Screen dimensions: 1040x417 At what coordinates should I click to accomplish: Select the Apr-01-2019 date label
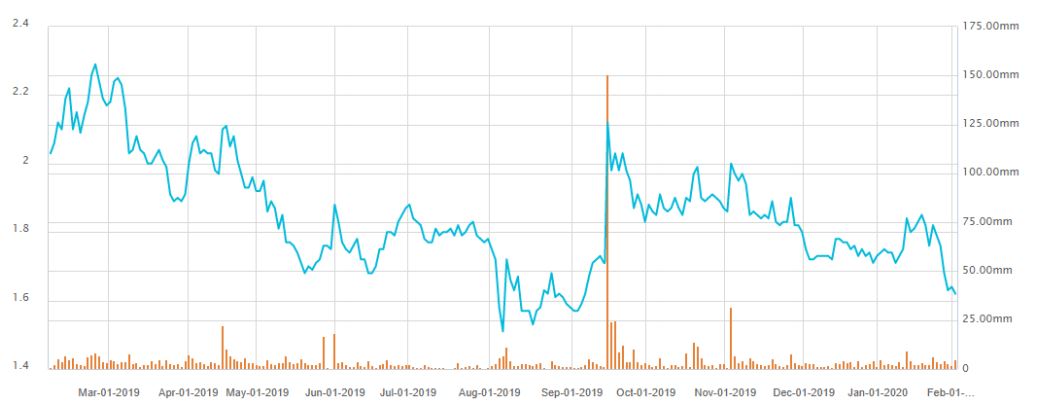point(188,392)
